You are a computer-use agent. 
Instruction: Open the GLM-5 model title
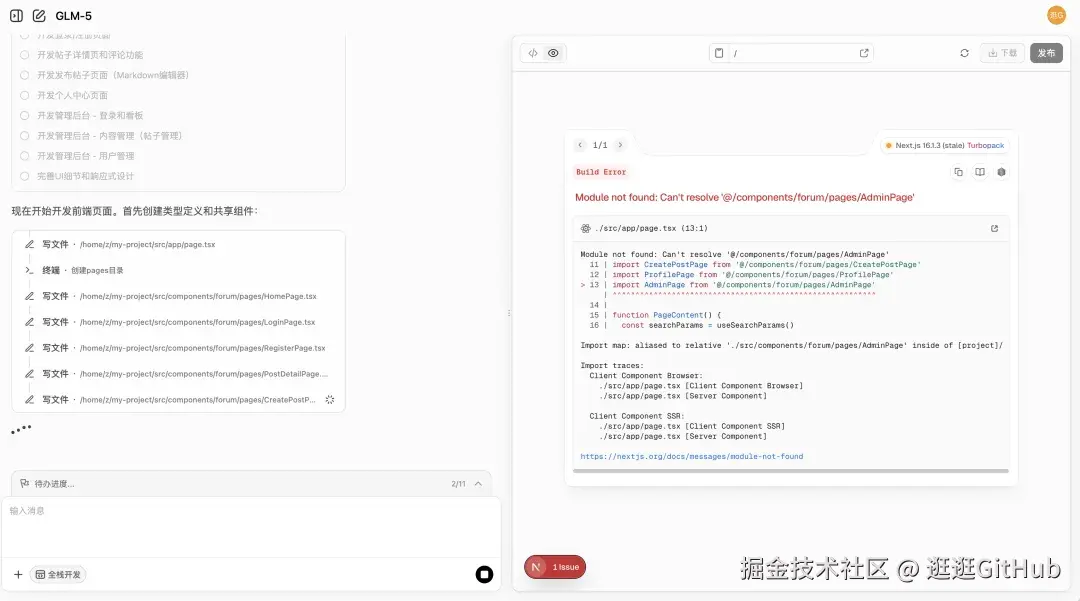pos(74,16)
